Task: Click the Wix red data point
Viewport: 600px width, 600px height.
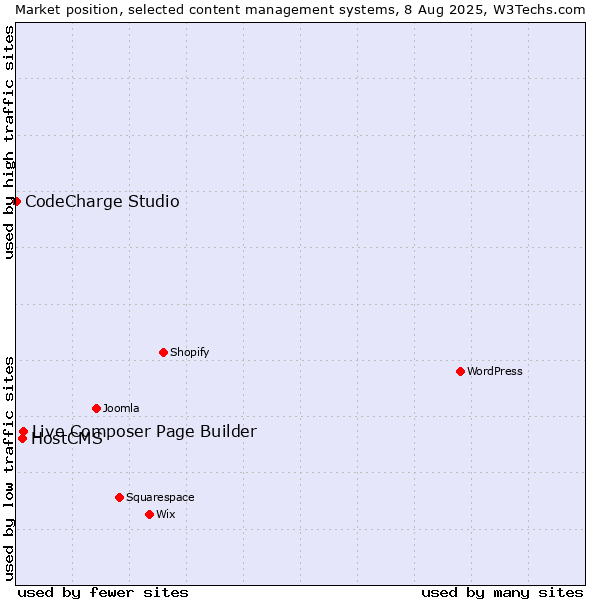Action: (150, 514)
